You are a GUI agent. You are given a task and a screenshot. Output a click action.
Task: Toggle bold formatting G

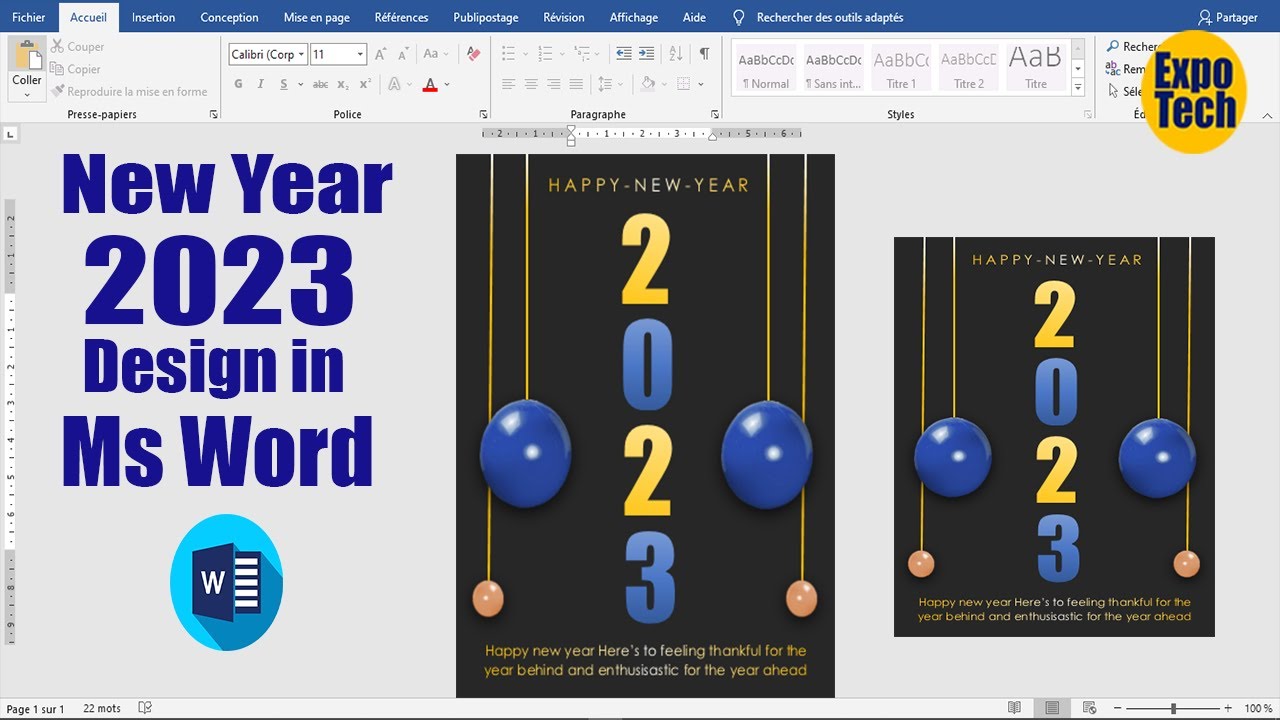coord(238,85)
